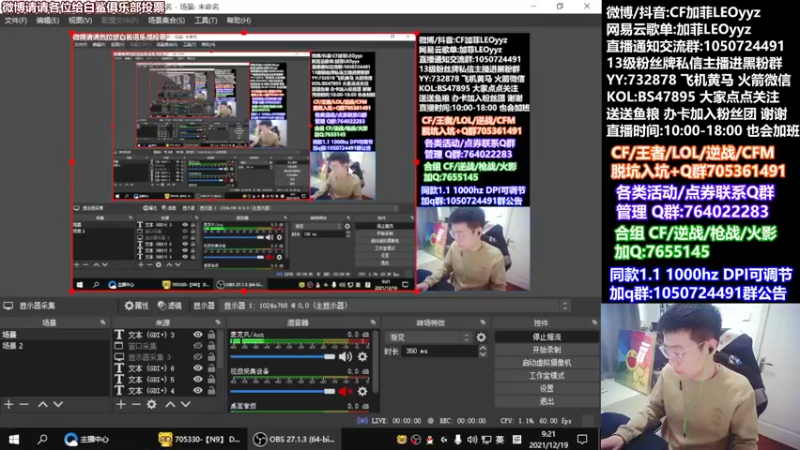Open display selector 显示器 1: 1024x768 dropdown
800x450 pixels.
tap(396, 306)
